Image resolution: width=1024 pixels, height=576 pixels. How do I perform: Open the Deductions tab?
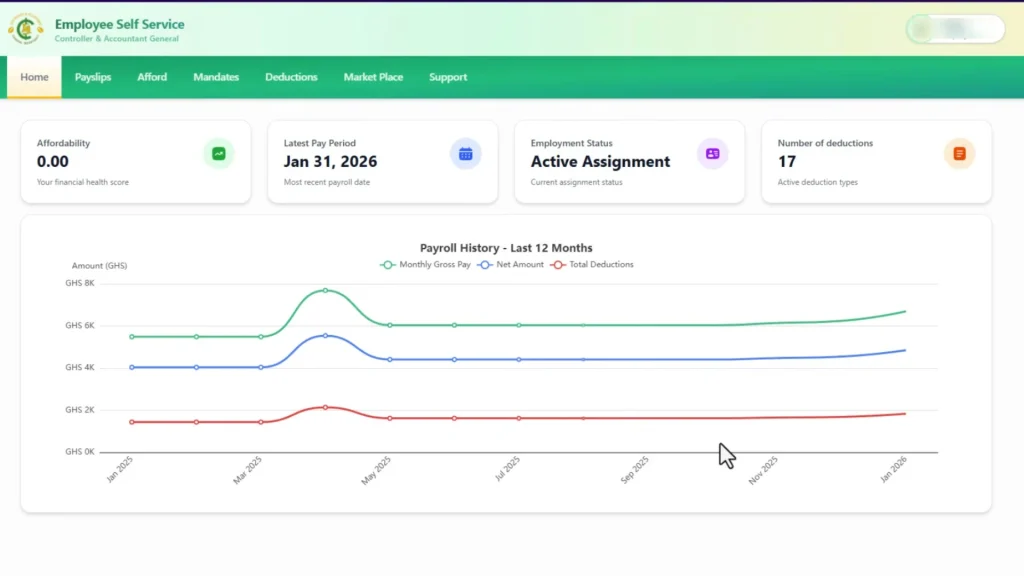pos(291,77)
